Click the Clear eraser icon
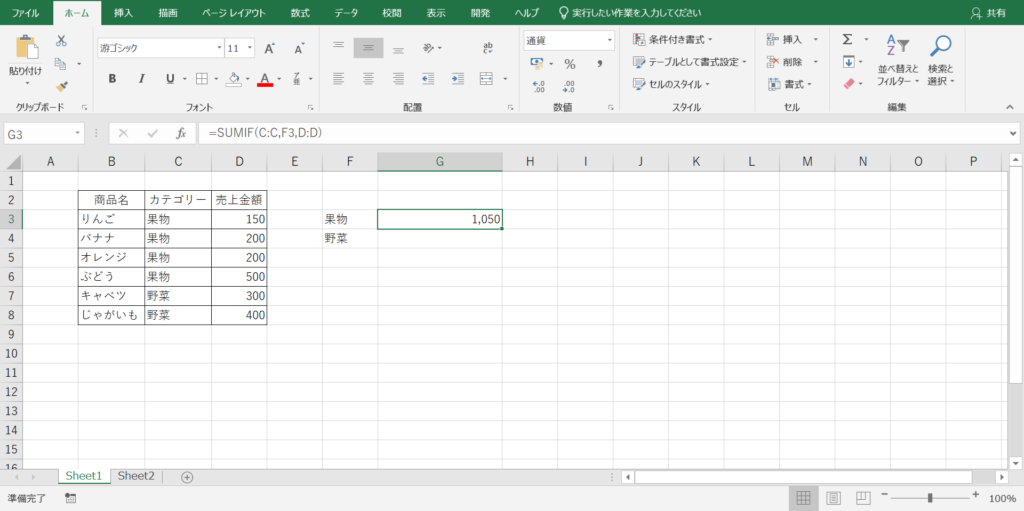This screenshot has height=511, width=1024. (848, 84)
